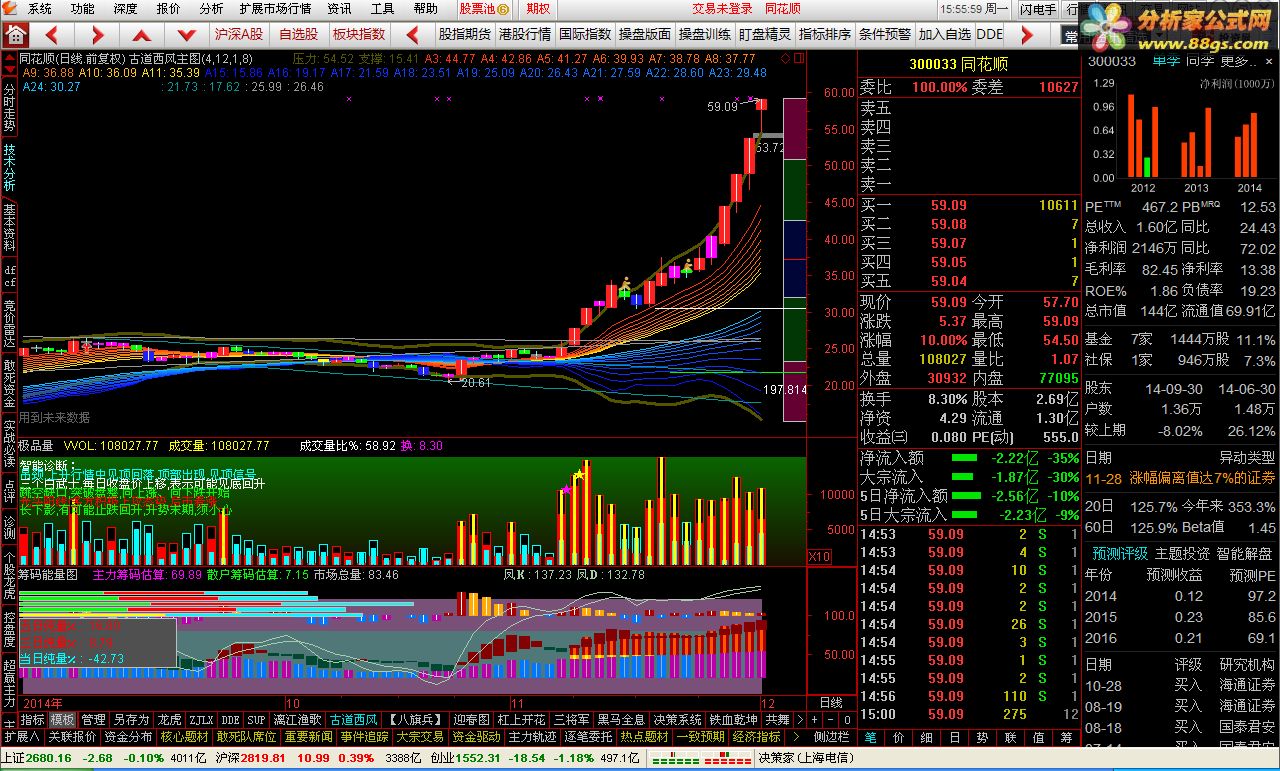Viewport: 1280px width, 771px height.
Task: Click the 大宗流入 green flow bar
Action: pyautogui.click(x=964, y=477)
